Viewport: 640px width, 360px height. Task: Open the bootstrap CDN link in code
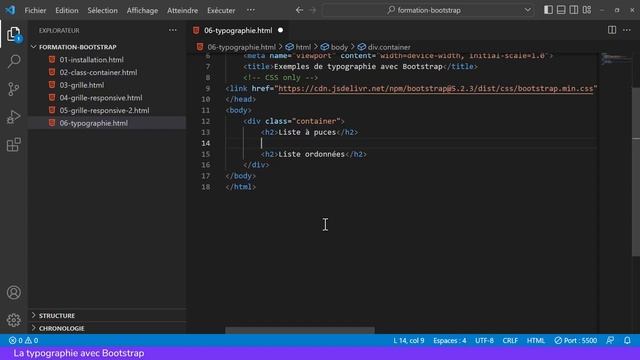click(436, 89)
